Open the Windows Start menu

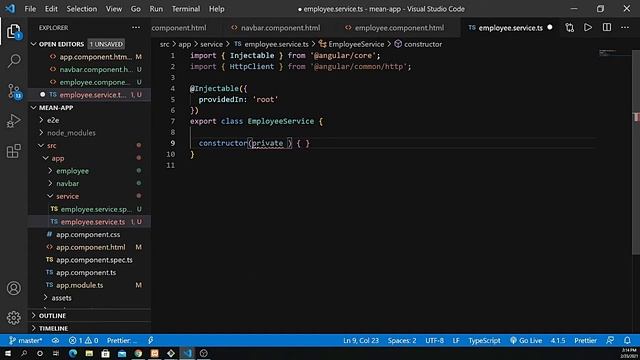(x=8, y=353)
